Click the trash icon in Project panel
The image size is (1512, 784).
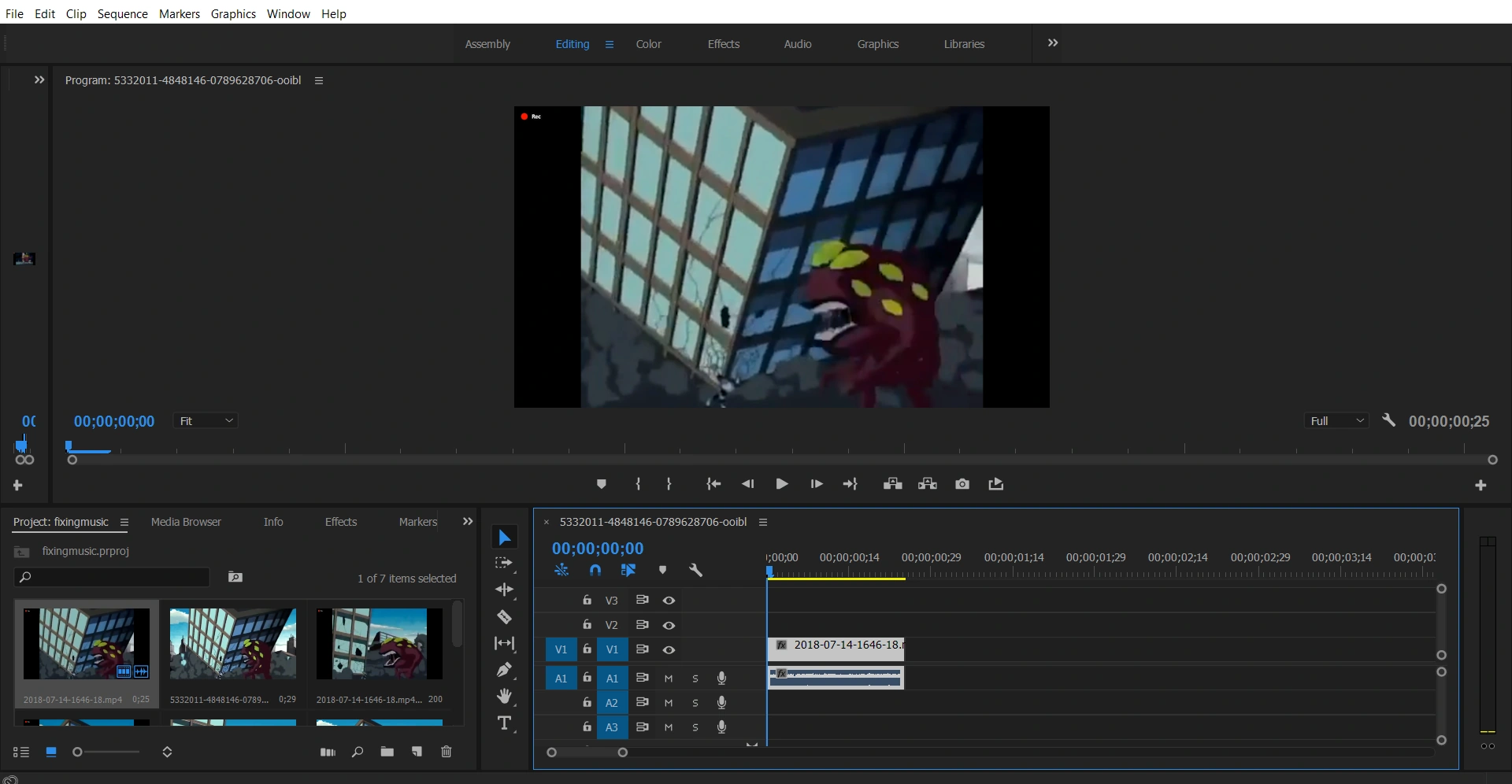tap(446, 752)
